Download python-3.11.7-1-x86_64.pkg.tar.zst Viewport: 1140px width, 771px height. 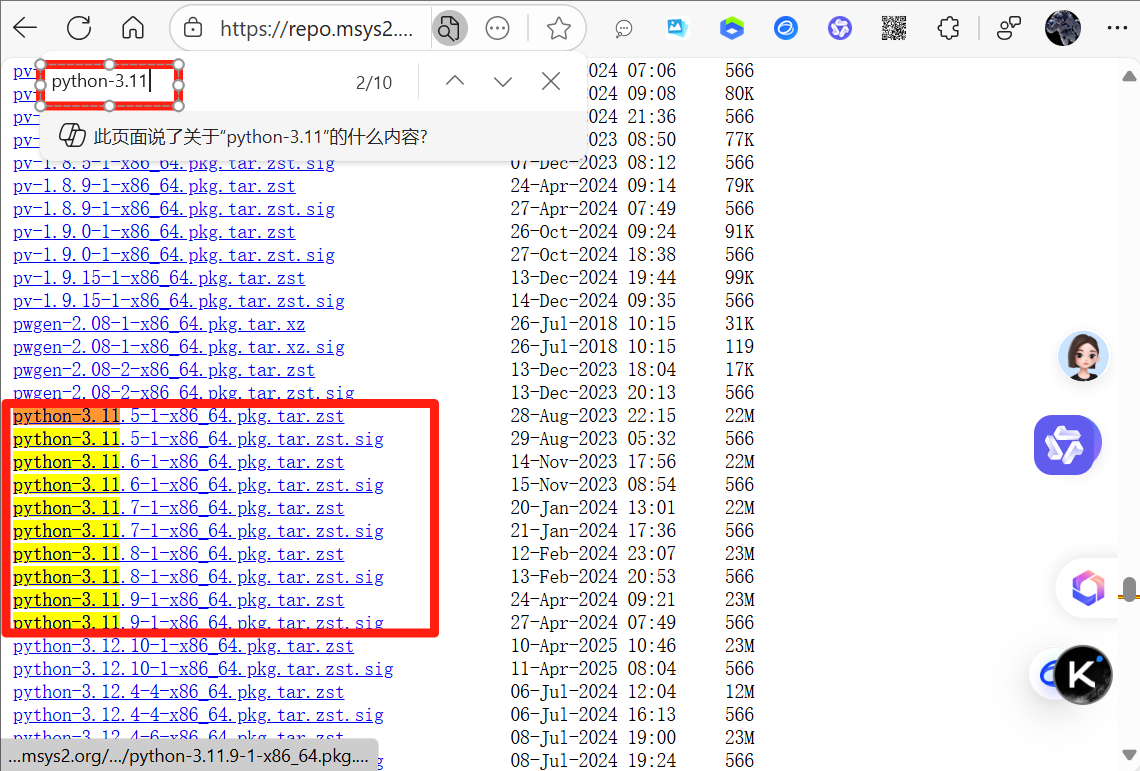179,508
